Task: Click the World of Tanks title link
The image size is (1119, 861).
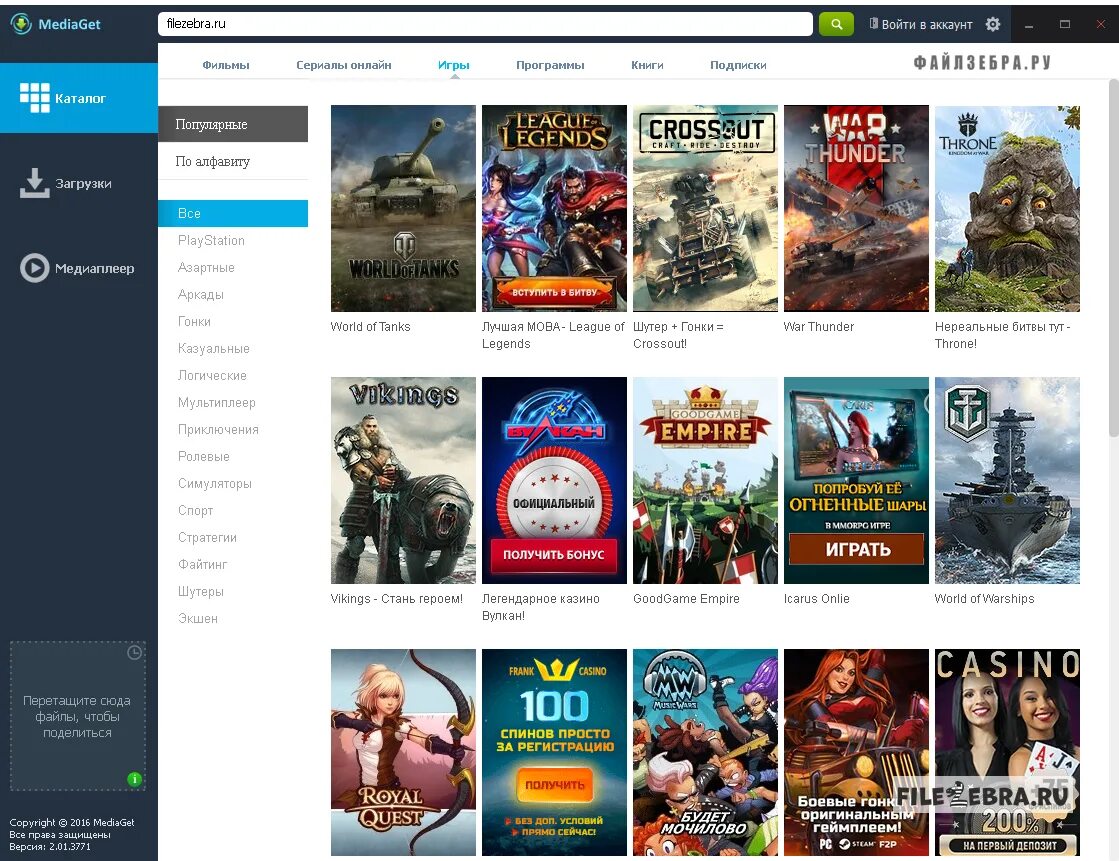Action: [x=370, y=327]
